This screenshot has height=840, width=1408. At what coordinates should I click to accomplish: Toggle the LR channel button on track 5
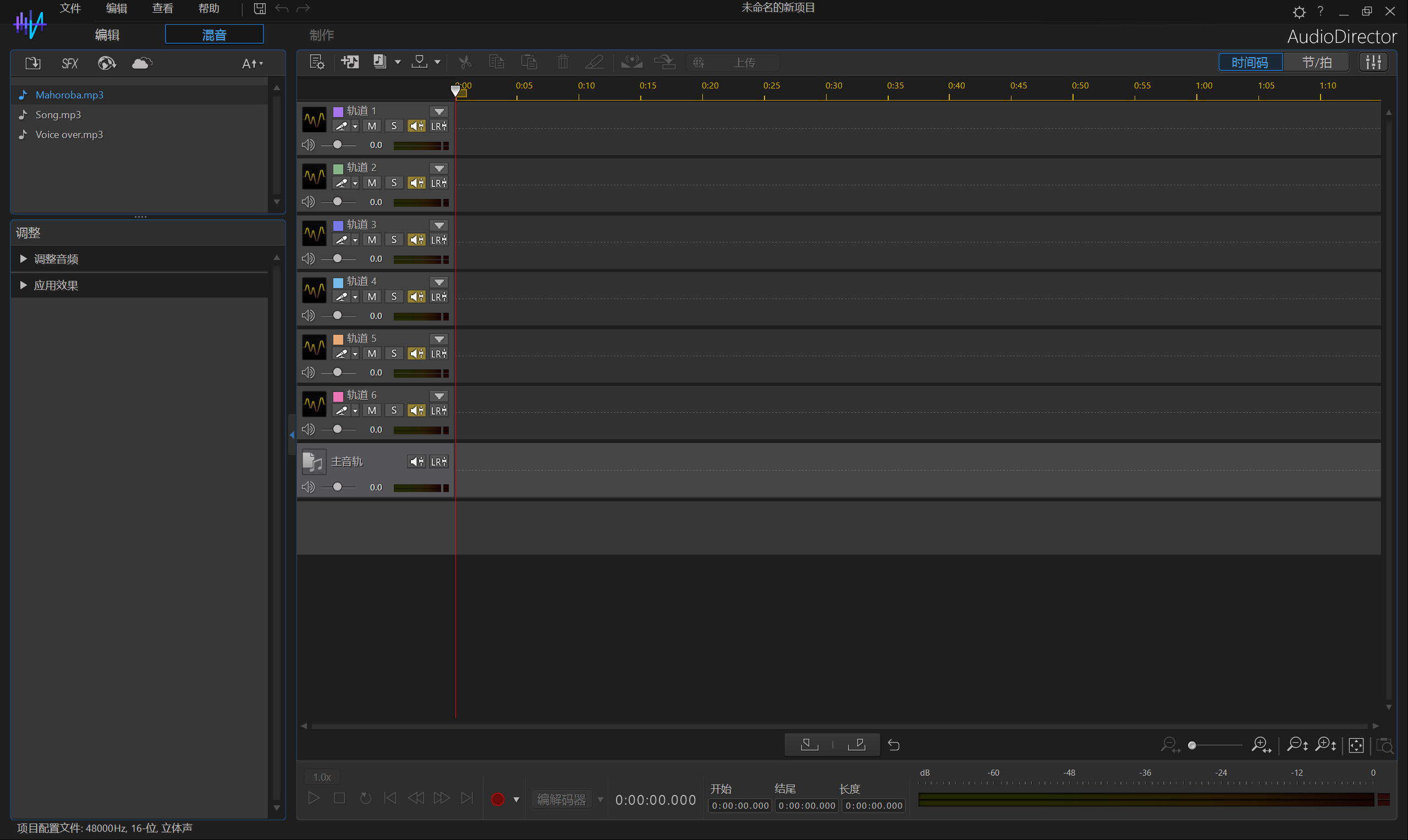click(439, 354)
